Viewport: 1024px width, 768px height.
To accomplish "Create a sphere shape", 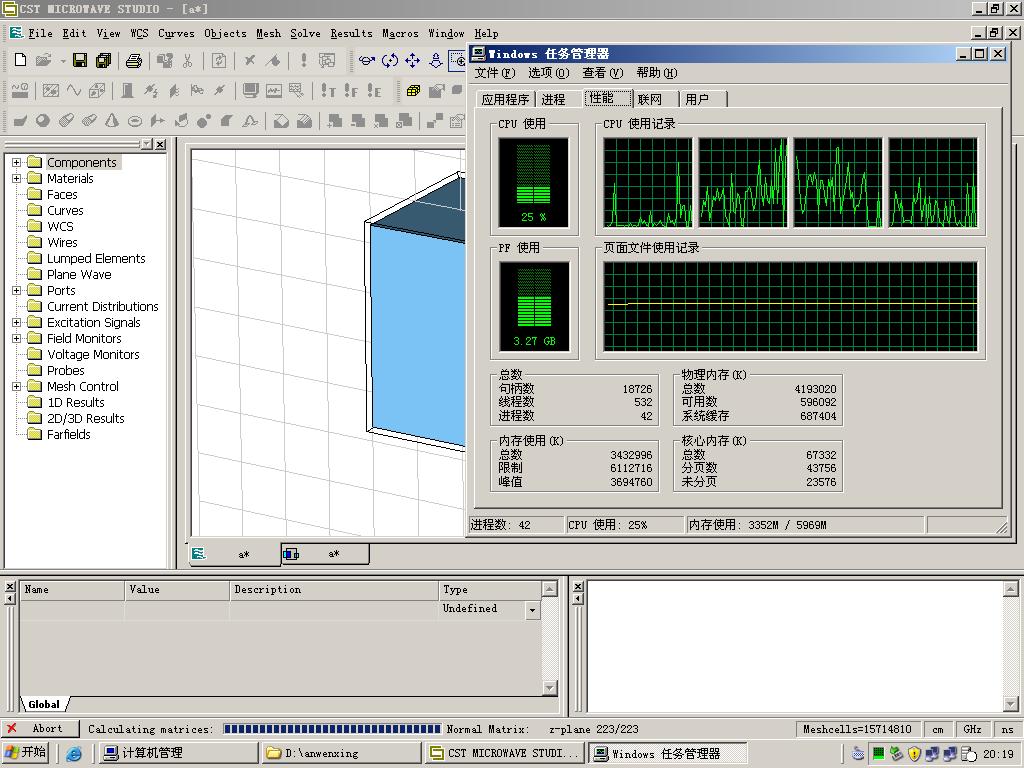I will 42,121.
